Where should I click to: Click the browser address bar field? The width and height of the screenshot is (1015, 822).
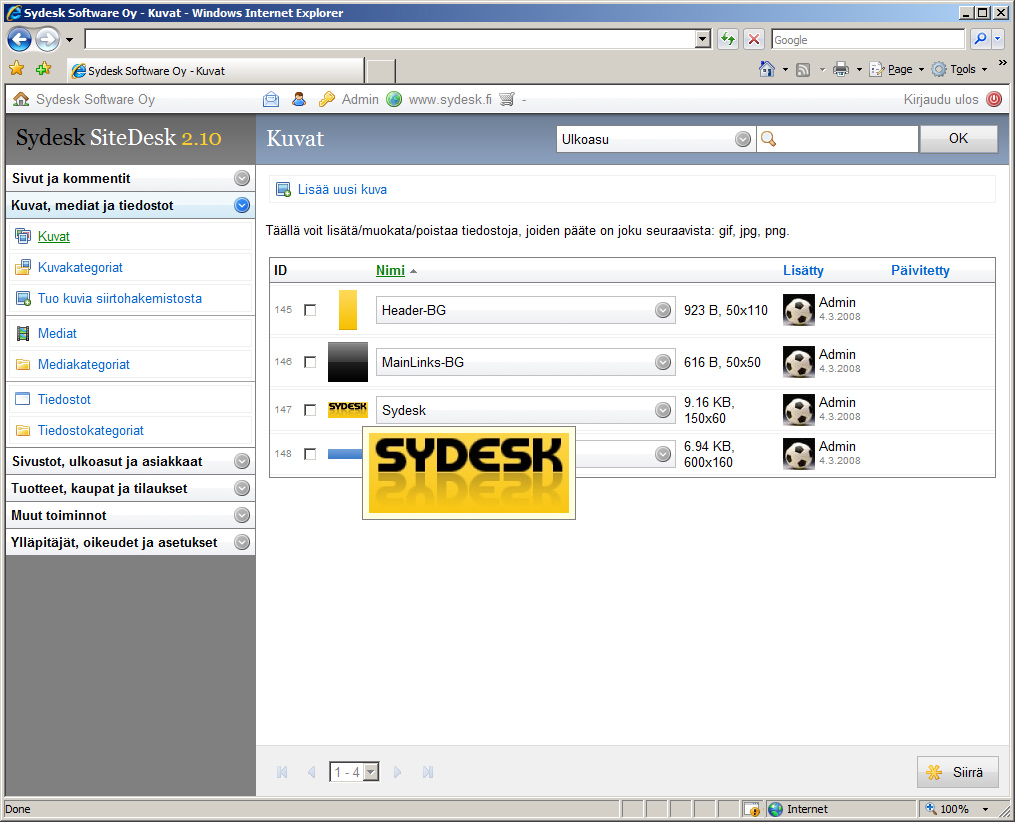391,39
